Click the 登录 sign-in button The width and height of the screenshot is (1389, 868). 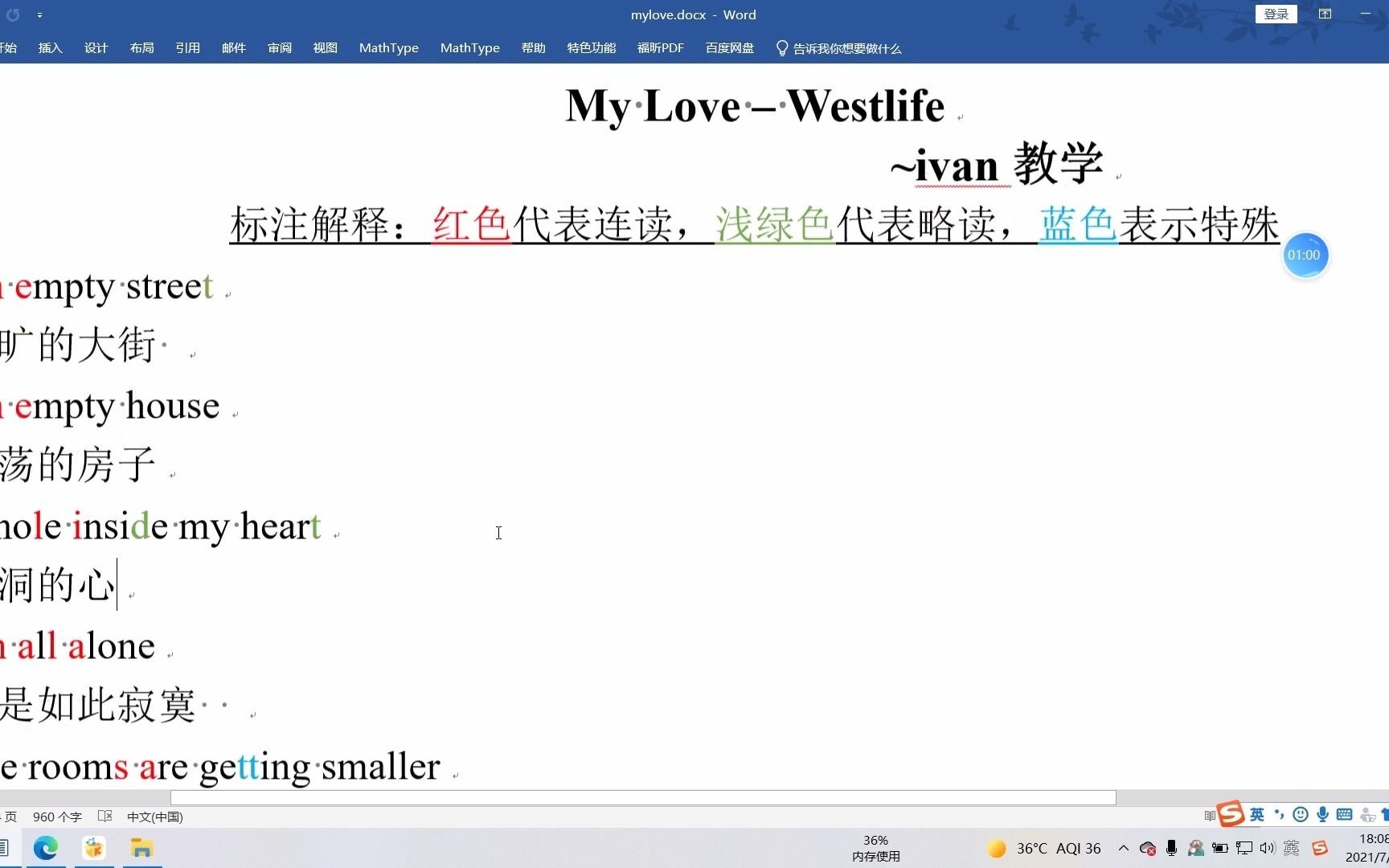[1276, 14]
